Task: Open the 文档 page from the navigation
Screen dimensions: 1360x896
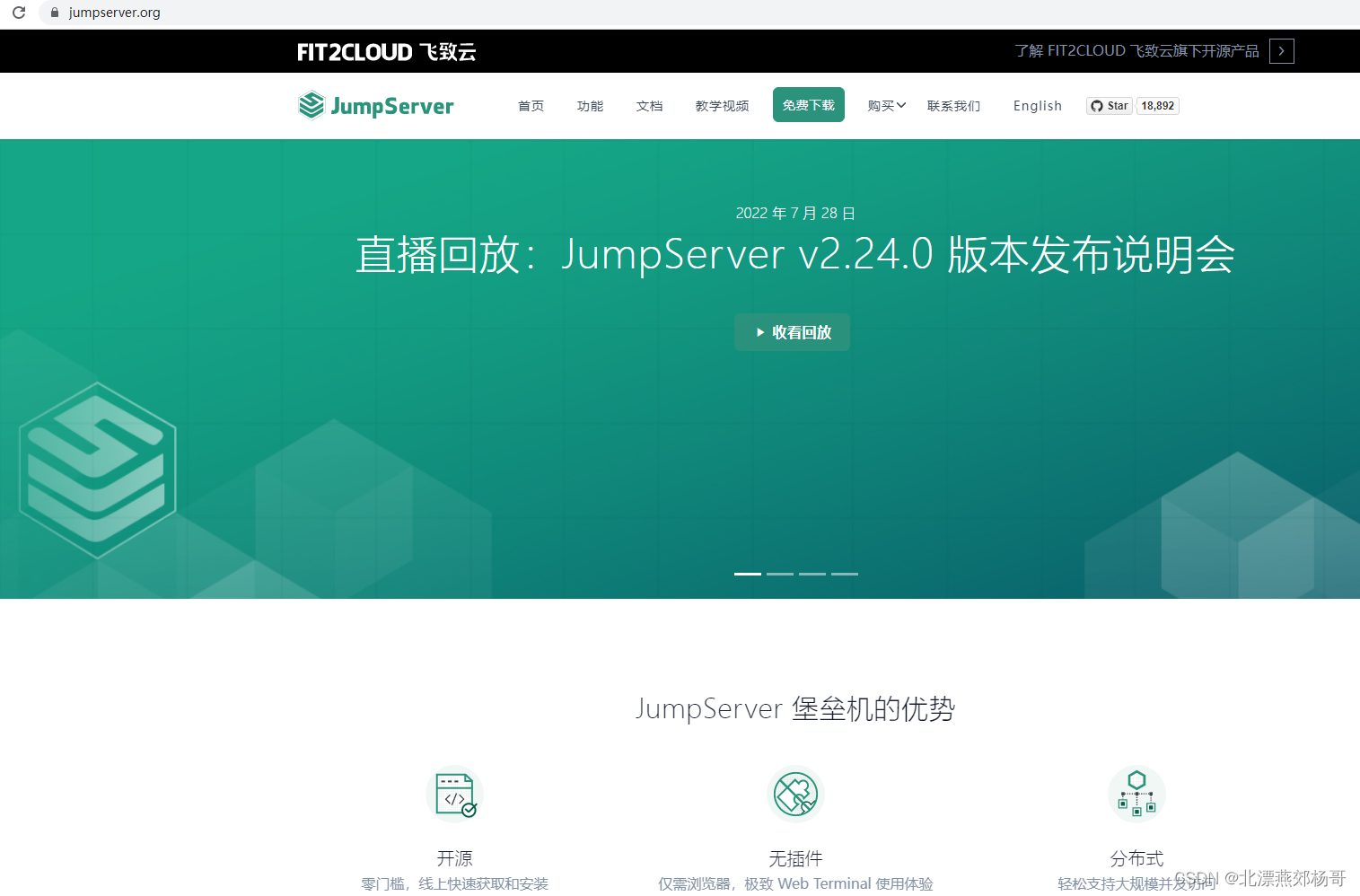Action: (x=649, y=105)
